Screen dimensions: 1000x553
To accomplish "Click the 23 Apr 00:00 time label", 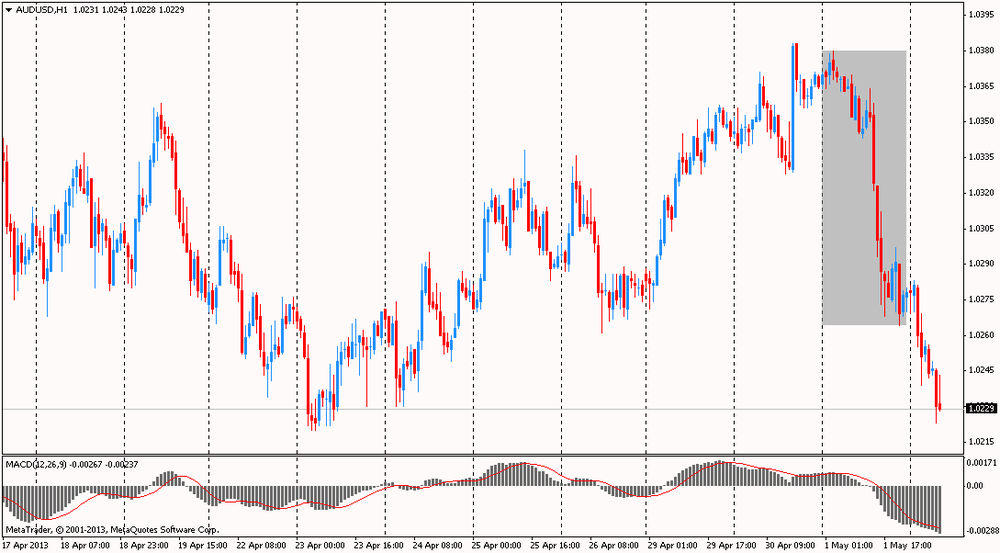I will click(x=321, y=546).
